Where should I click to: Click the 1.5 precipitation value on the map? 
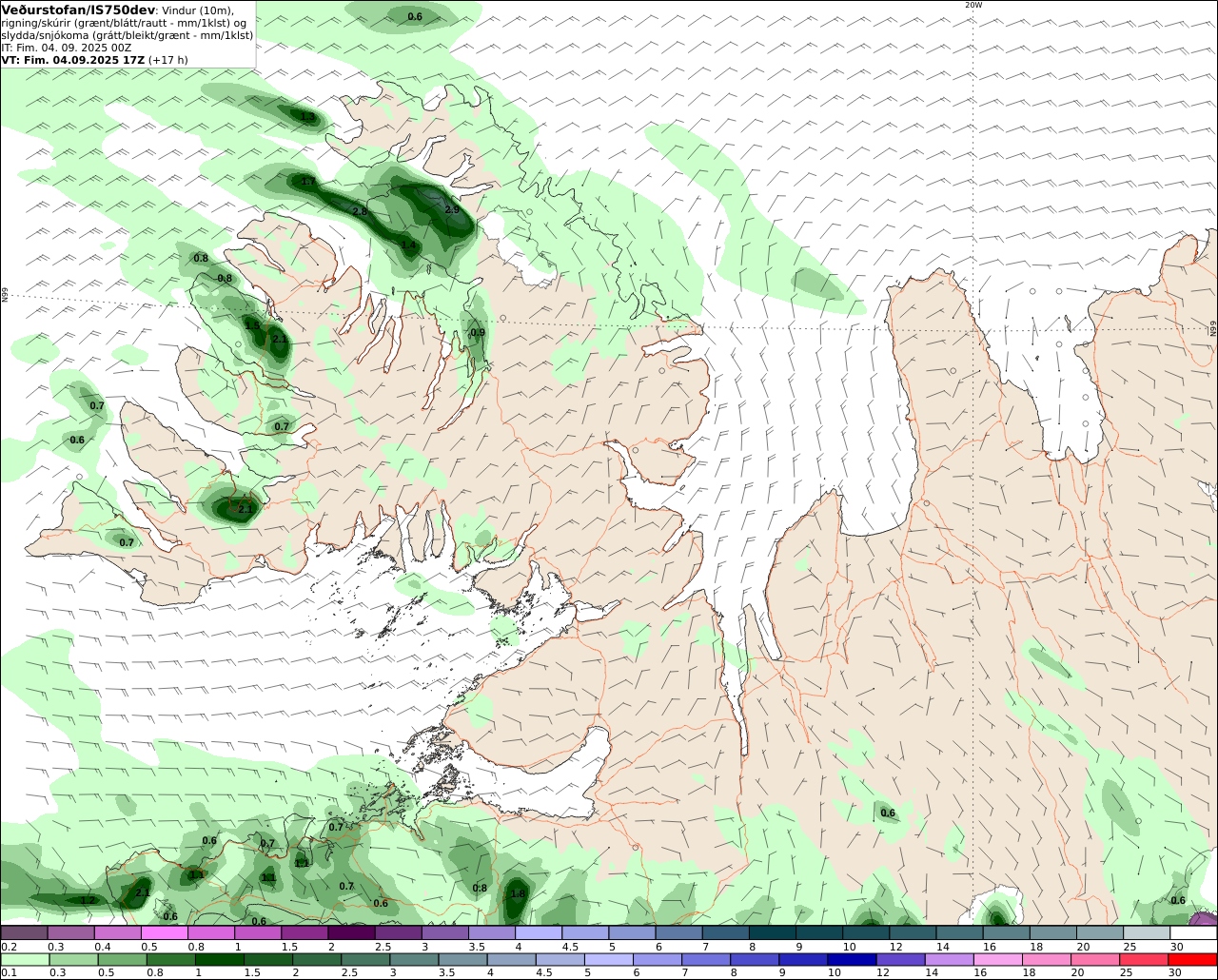coord(252,326)
